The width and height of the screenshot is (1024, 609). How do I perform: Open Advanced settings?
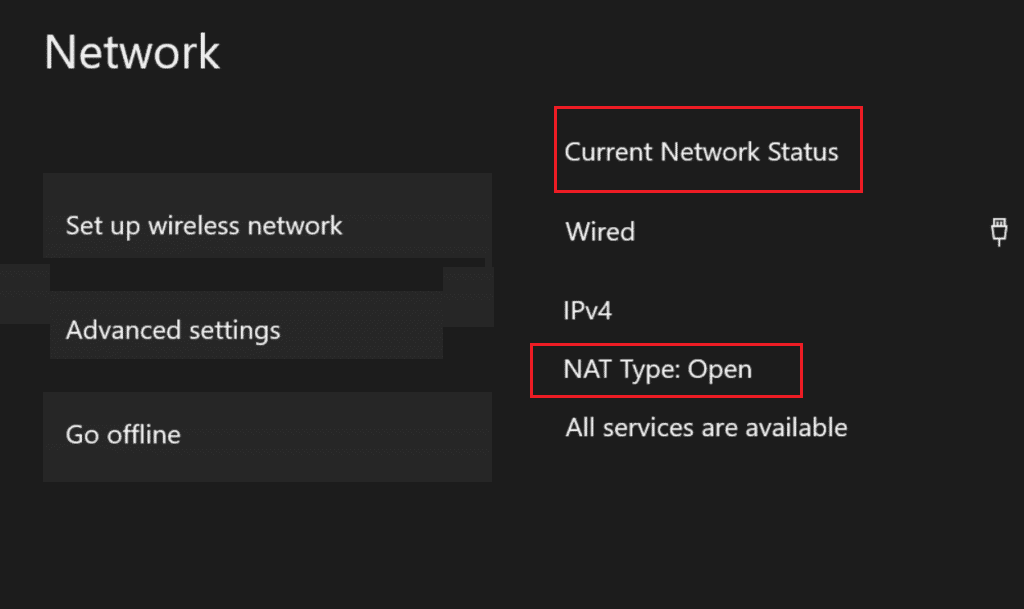coord(173,330)
